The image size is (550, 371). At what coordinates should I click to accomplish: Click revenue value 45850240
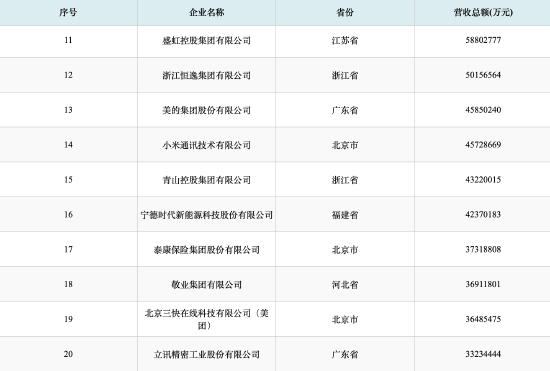pyautogui.click(x=483, y=110)
